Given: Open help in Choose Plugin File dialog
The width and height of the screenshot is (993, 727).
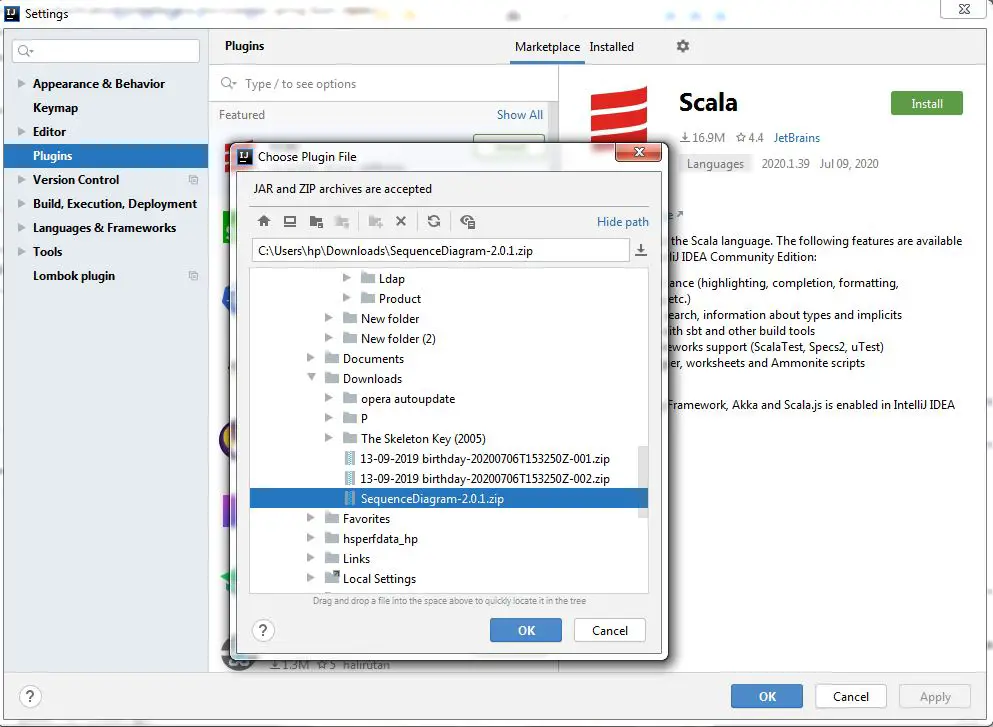Looking at the screenshot, I should [x=263, y=630].
